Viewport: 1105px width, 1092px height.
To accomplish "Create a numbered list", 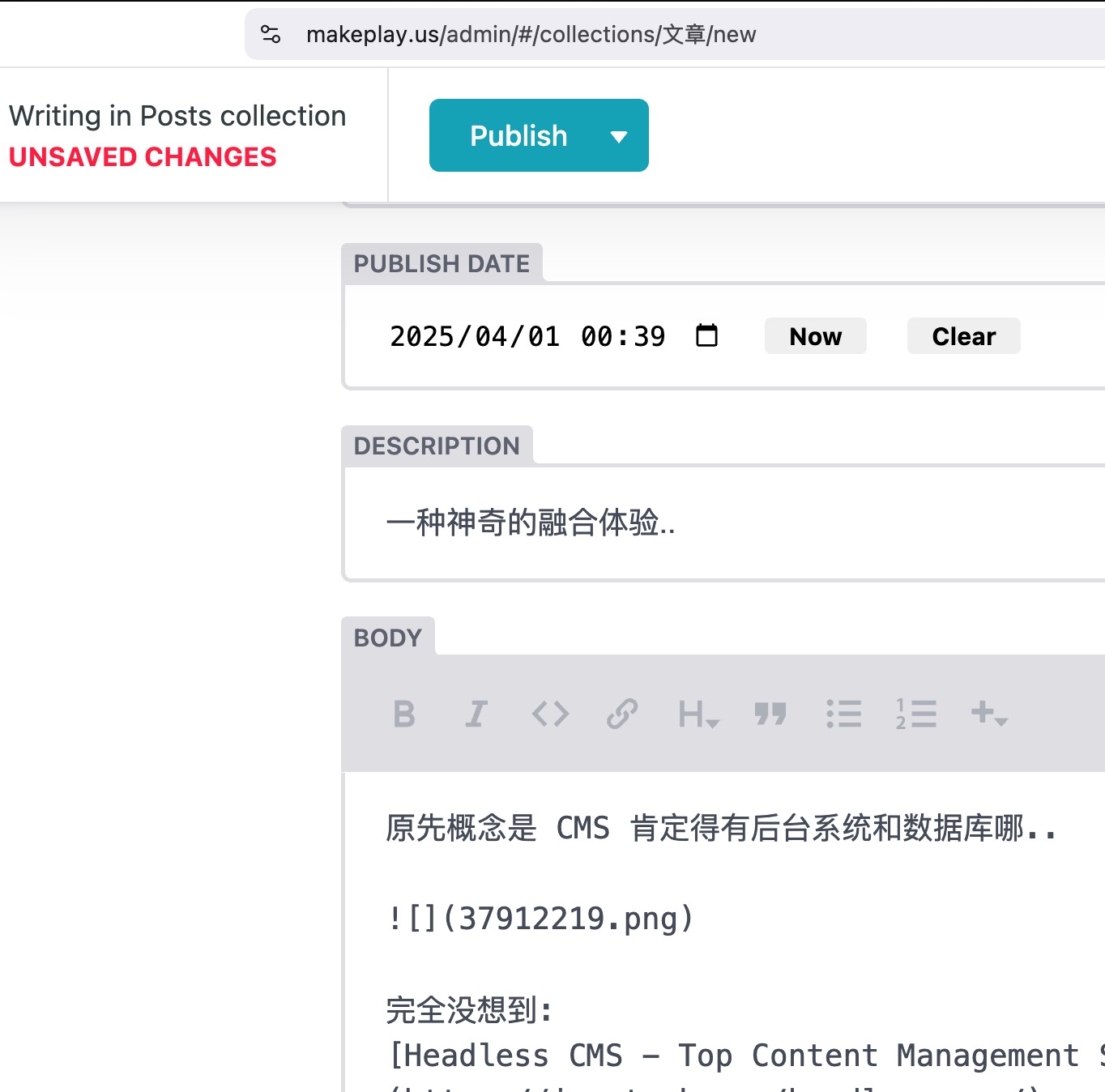I will pos(916,714).
